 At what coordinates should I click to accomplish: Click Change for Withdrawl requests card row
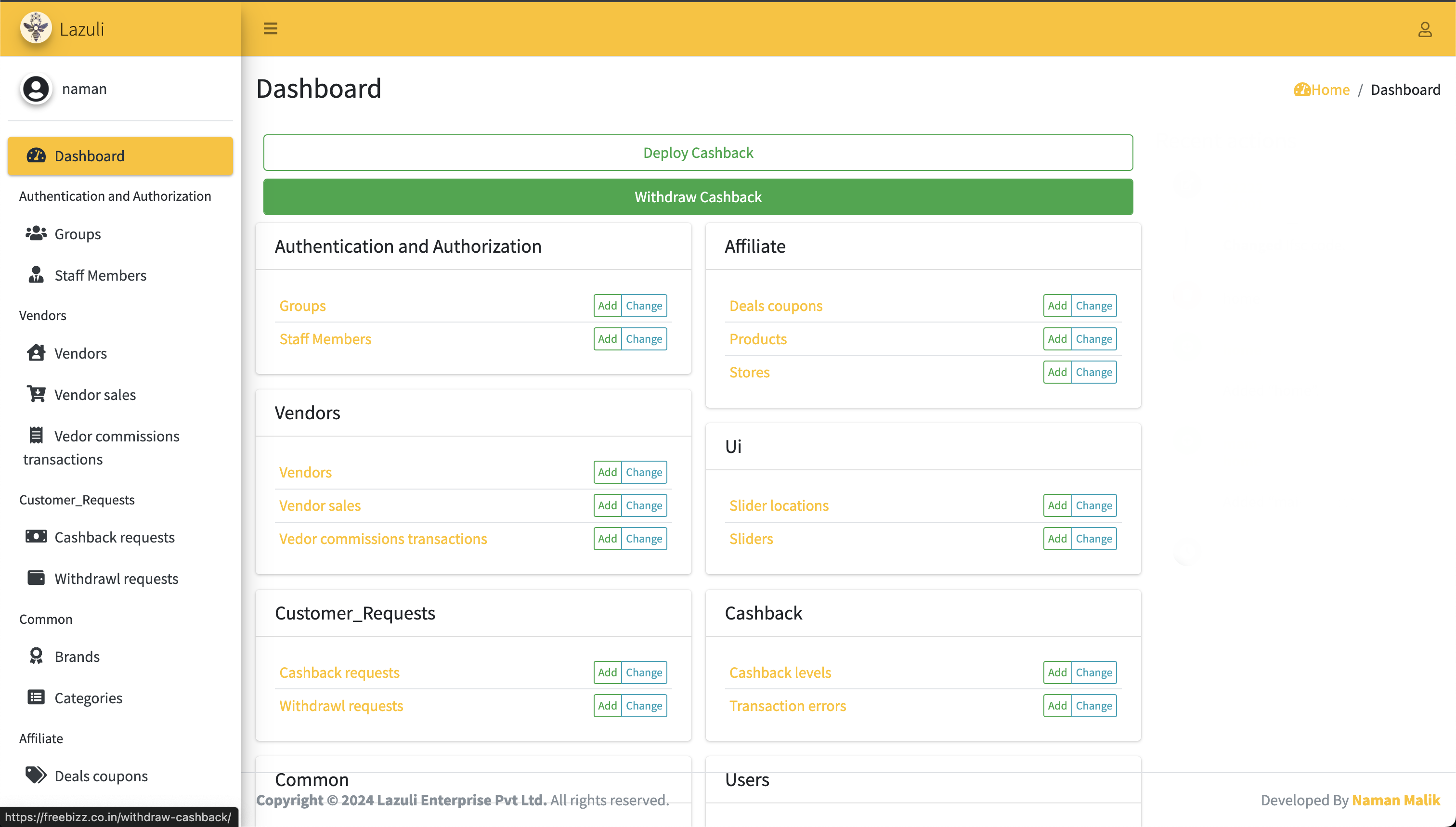644,705
